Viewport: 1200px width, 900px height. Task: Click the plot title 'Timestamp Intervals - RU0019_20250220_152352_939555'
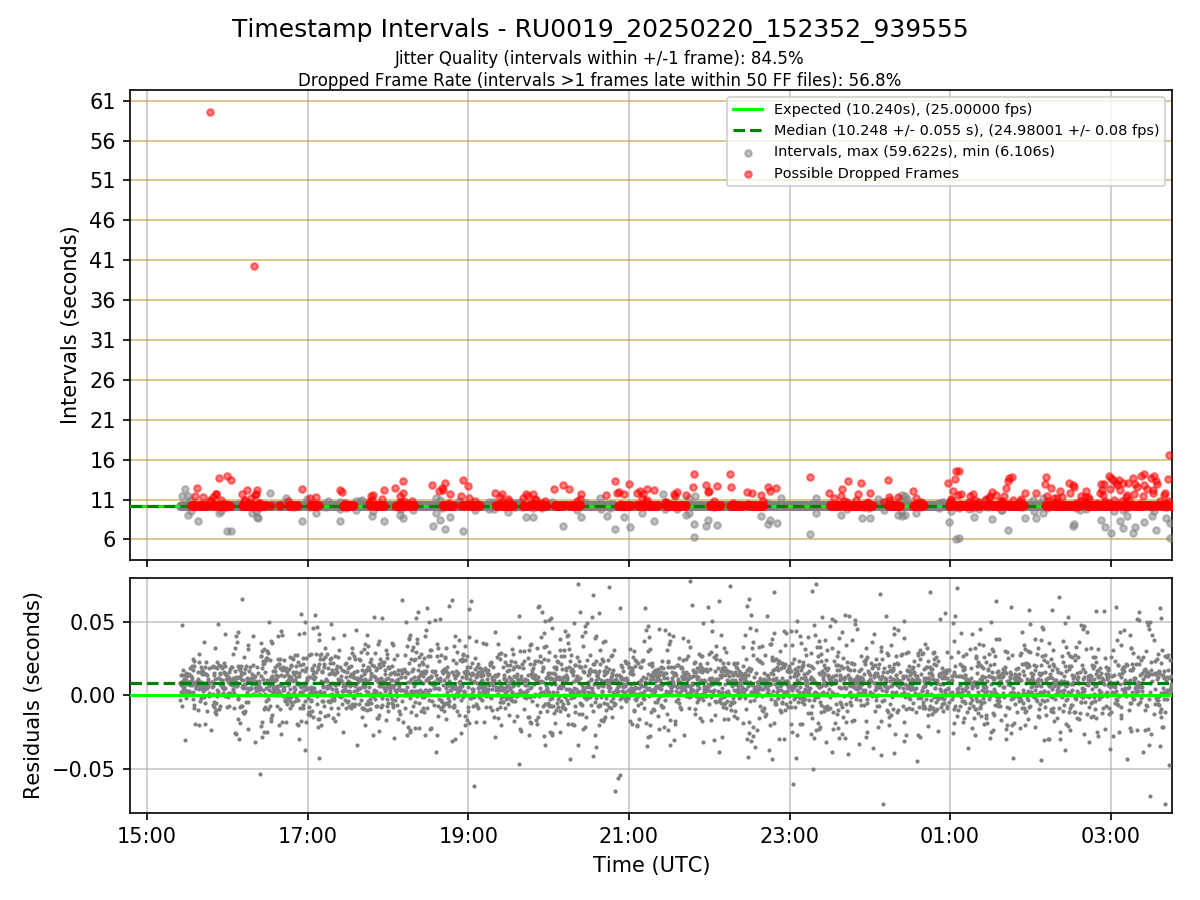(x=600, y=29)
